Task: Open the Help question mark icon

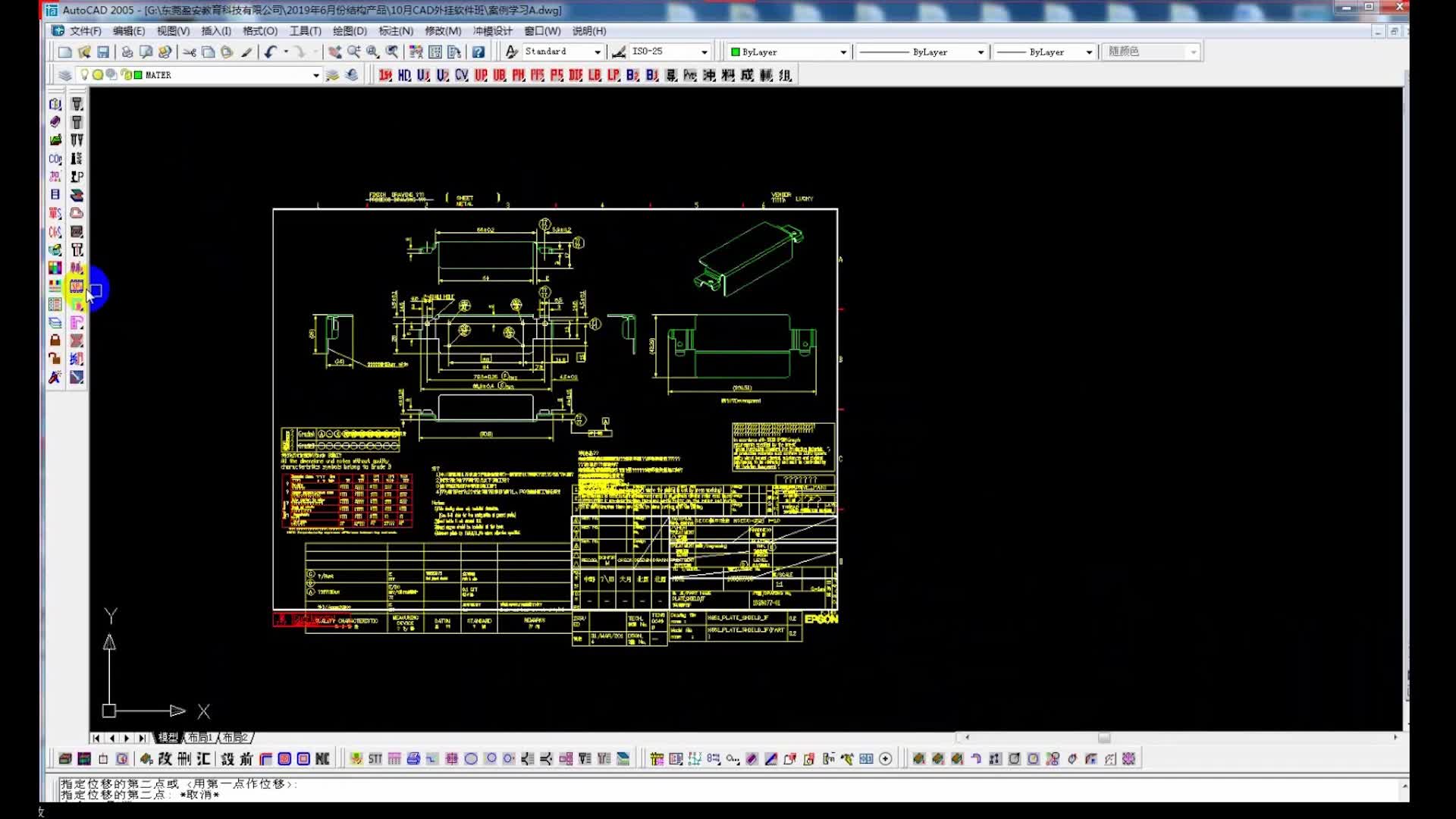Action: pos(479,52)
